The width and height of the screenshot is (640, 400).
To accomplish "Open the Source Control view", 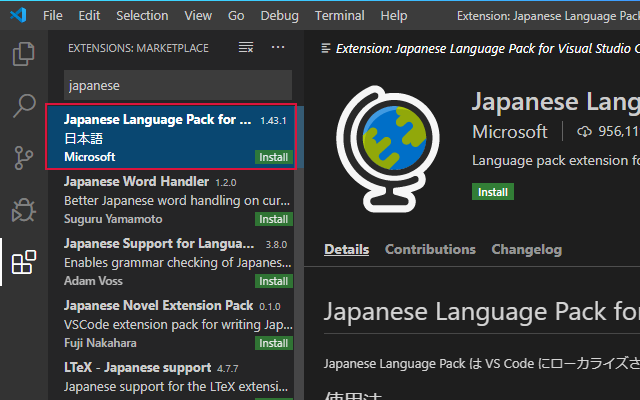I will pyautogui.click(x=24, y=158).
